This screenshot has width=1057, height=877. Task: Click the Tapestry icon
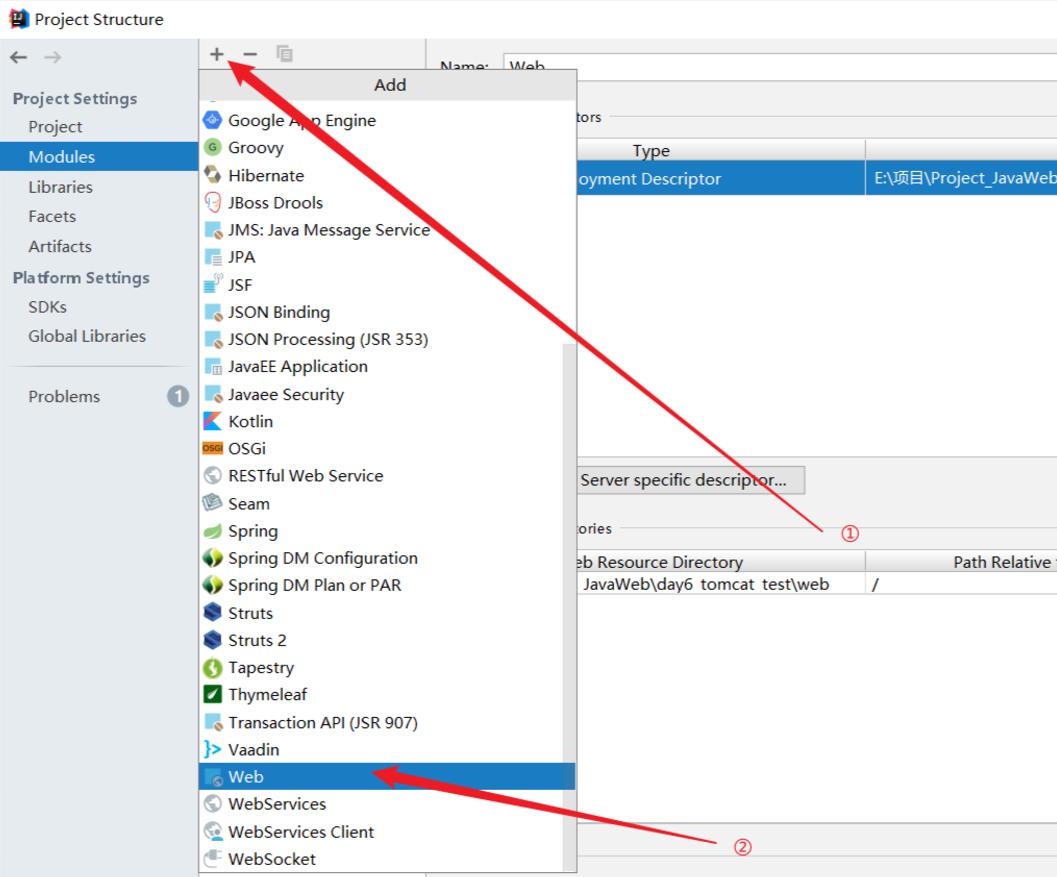coord(212,667)
